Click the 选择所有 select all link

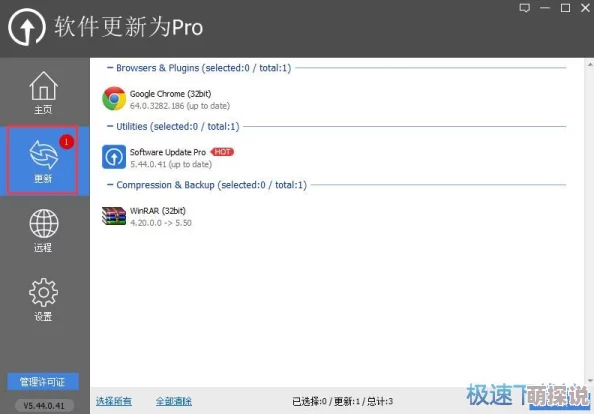coord(114,401)
